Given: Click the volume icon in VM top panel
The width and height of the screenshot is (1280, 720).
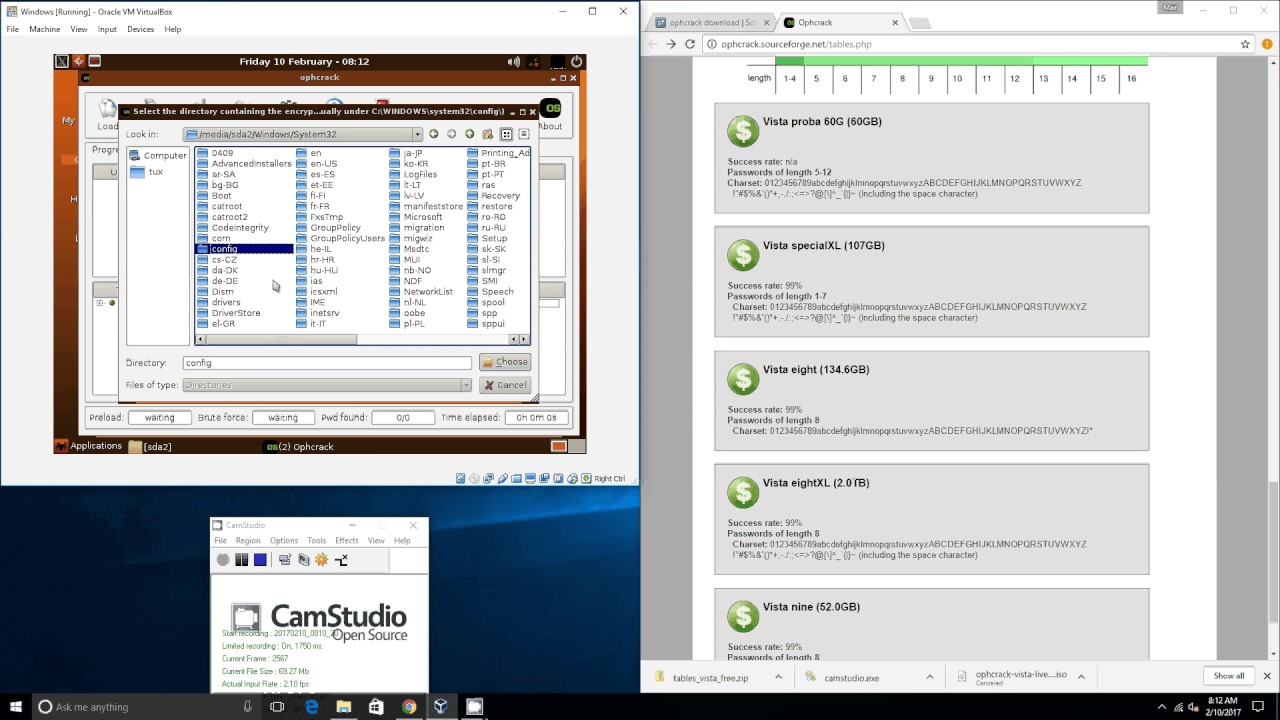Looking at the screenshot, I should (513, 61).
